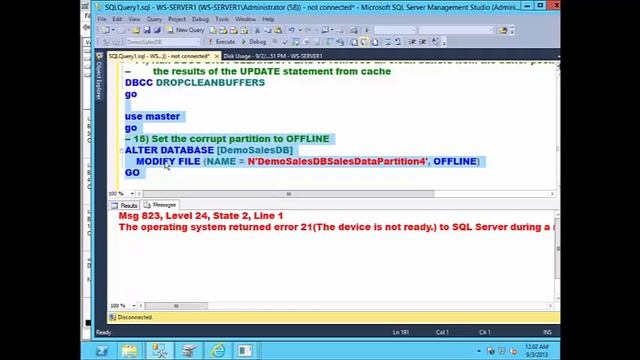Screen dimensions: 640x360
Task: Open SQL editor toolbar options arrow
Action: click(444, 42)
